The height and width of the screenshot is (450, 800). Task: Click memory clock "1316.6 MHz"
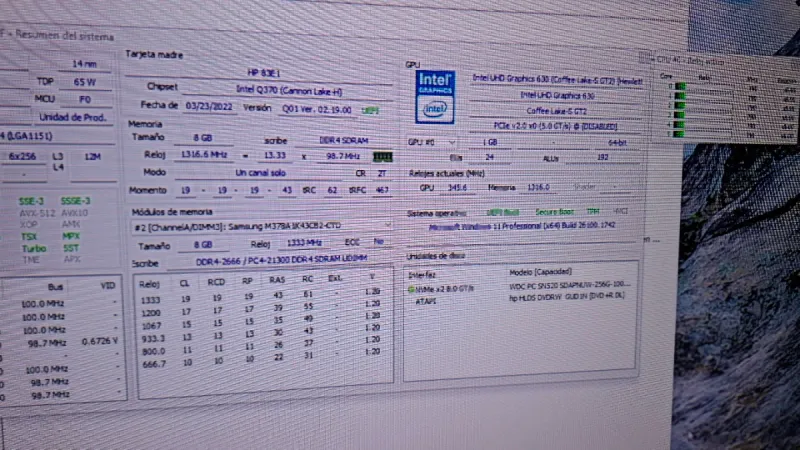click(204, 155)
